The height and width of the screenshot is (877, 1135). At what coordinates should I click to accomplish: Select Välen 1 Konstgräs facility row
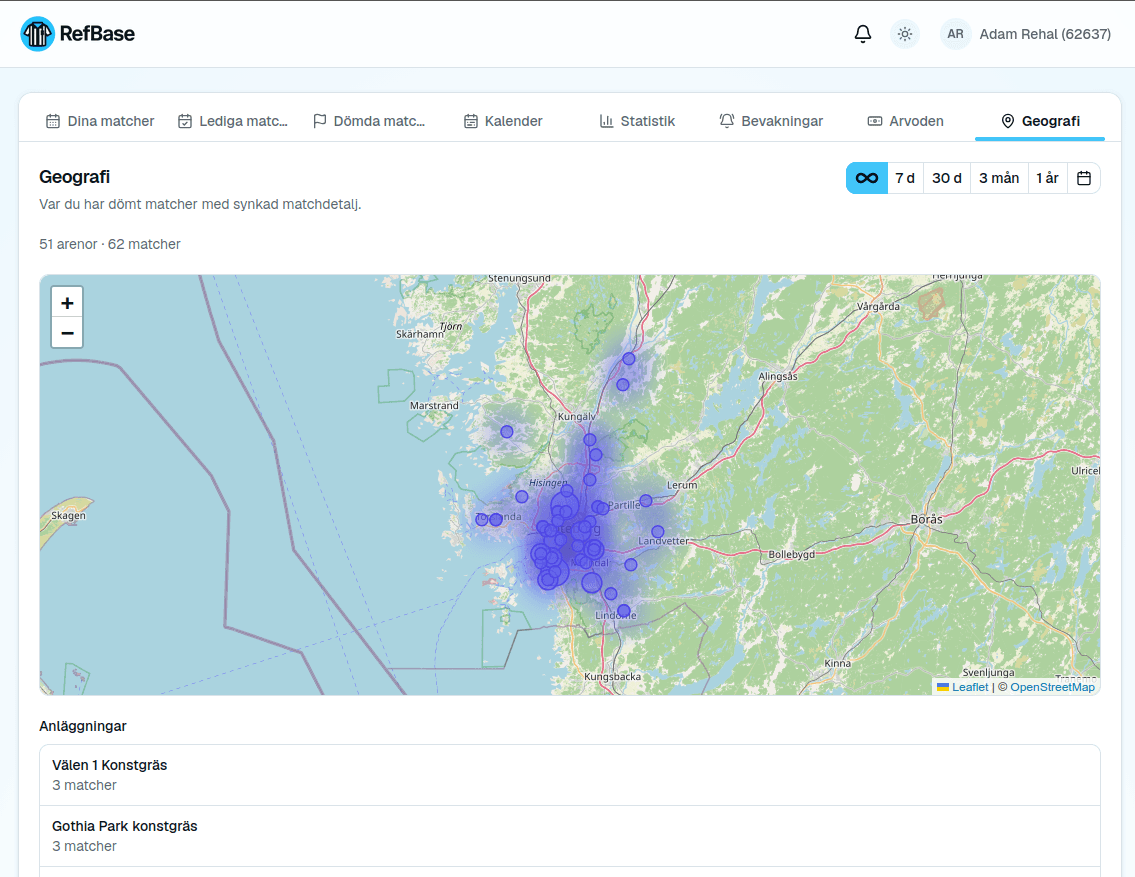click(570, 775)
